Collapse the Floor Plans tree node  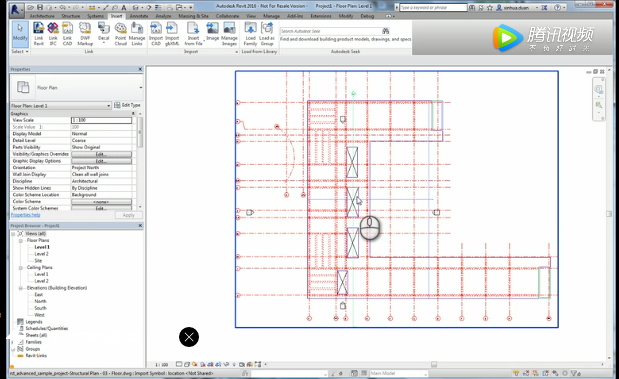(x=21, y=240)
